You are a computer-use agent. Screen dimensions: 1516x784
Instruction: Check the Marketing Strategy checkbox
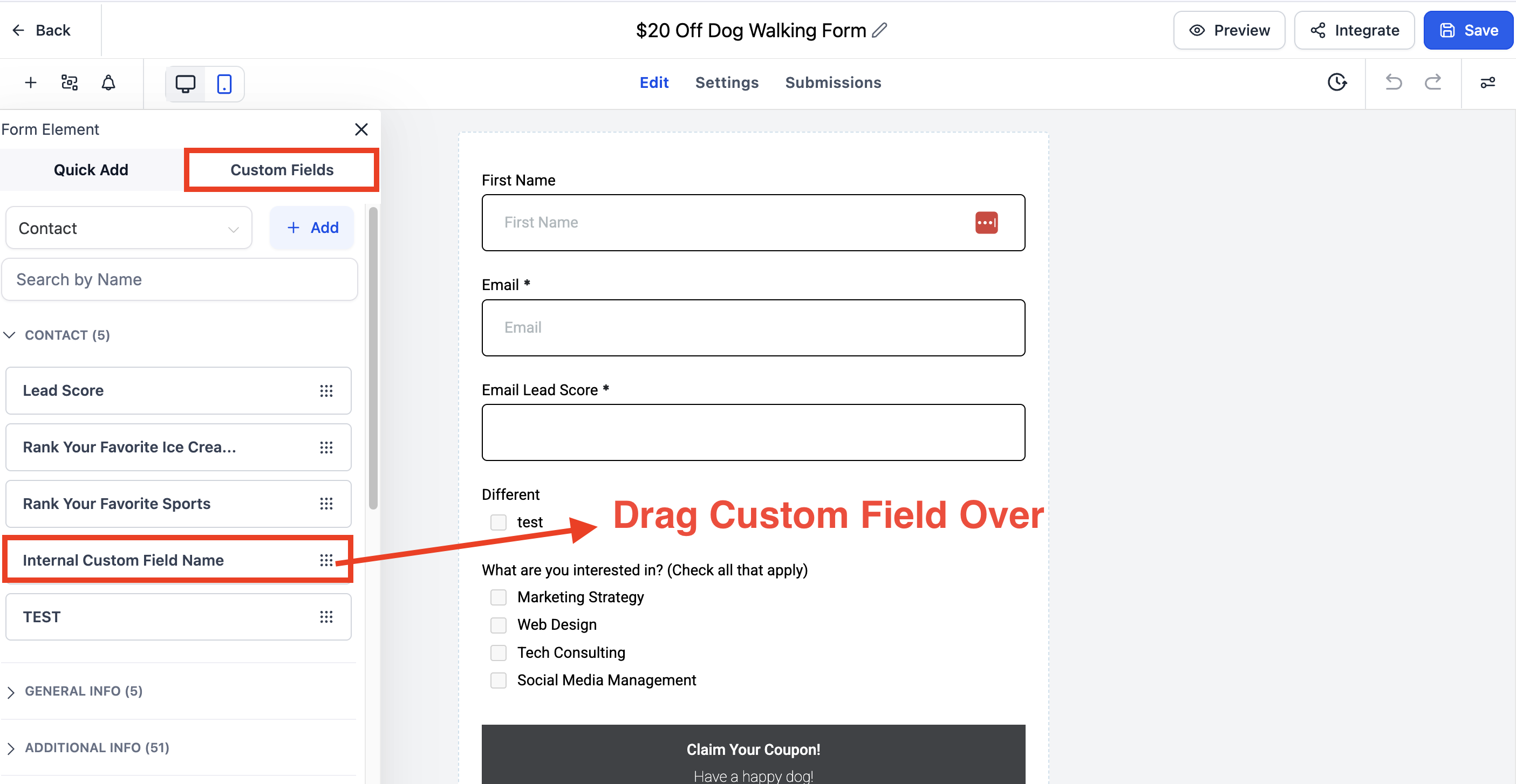498,597
